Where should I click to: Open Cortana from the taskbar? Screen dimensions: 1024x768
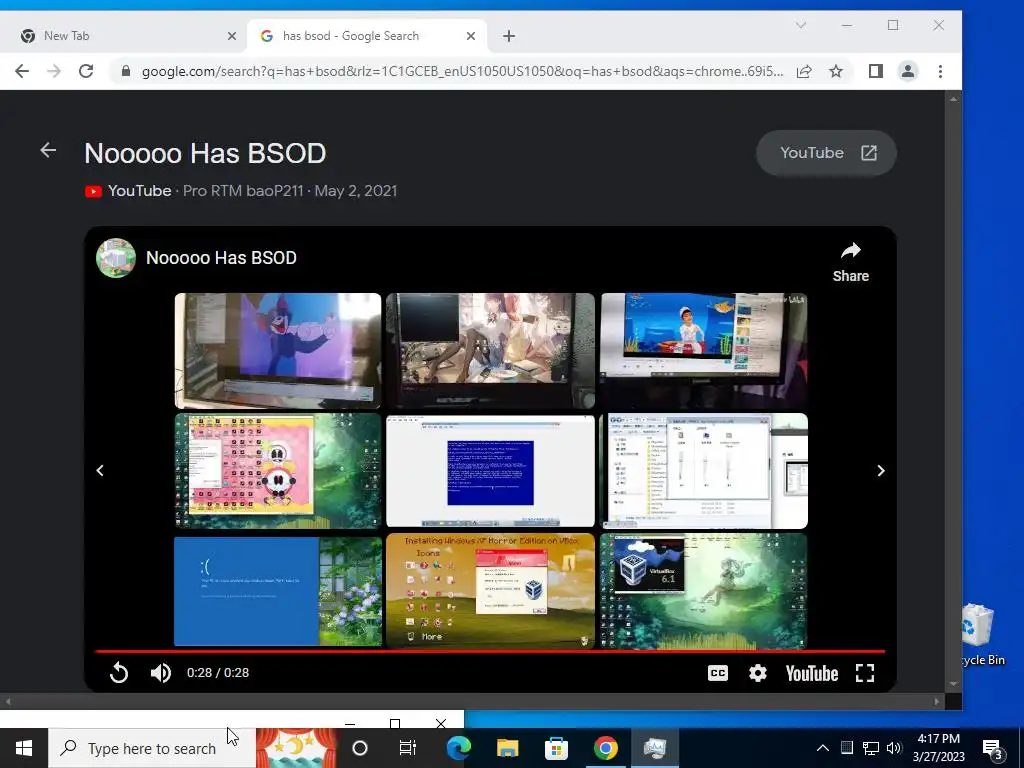(x=360, y=748)
